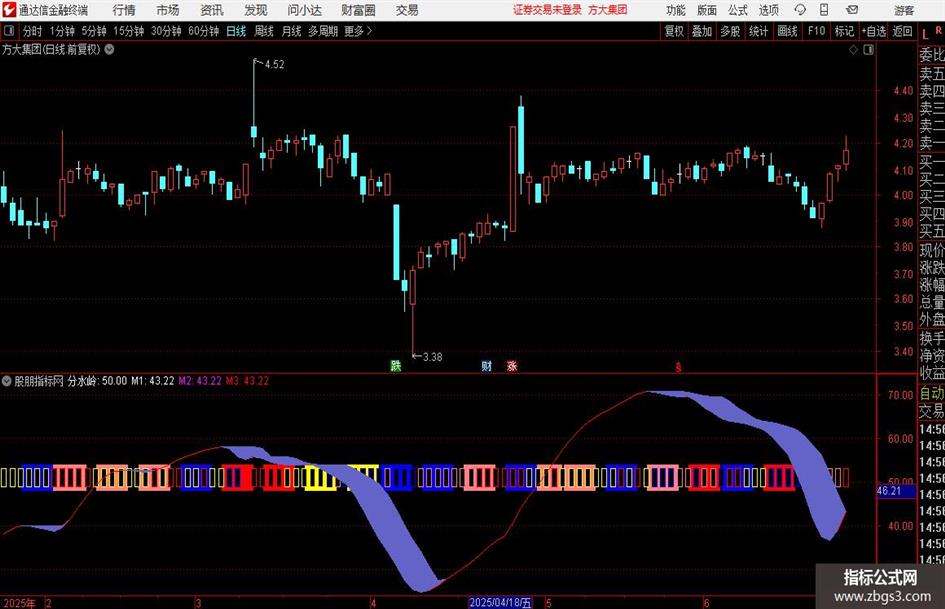Click the 财 marker on the chart

click(x=486, y=365)
